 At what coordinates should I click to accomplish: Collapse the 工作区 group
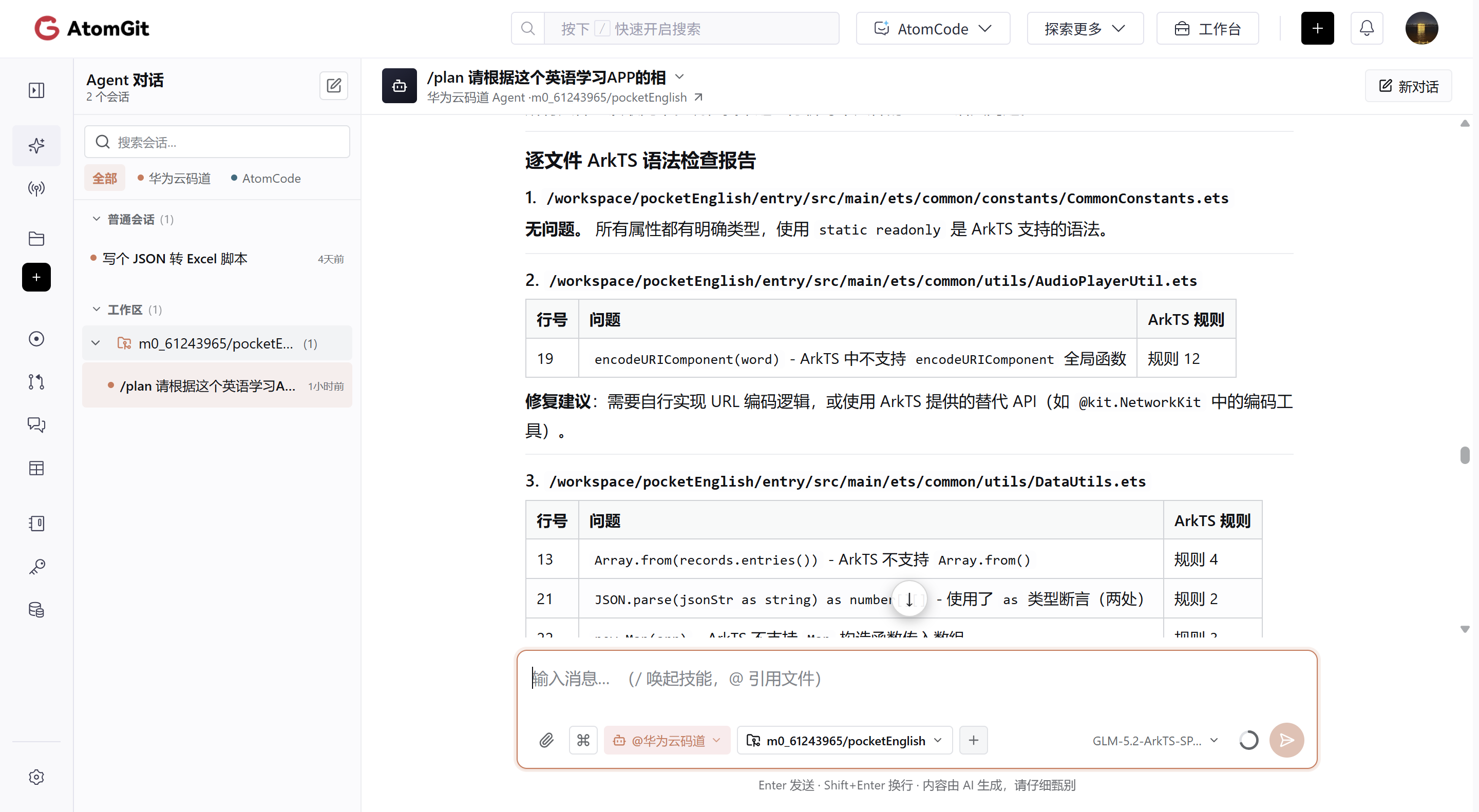pyautogui.click(x=96, y=310)
